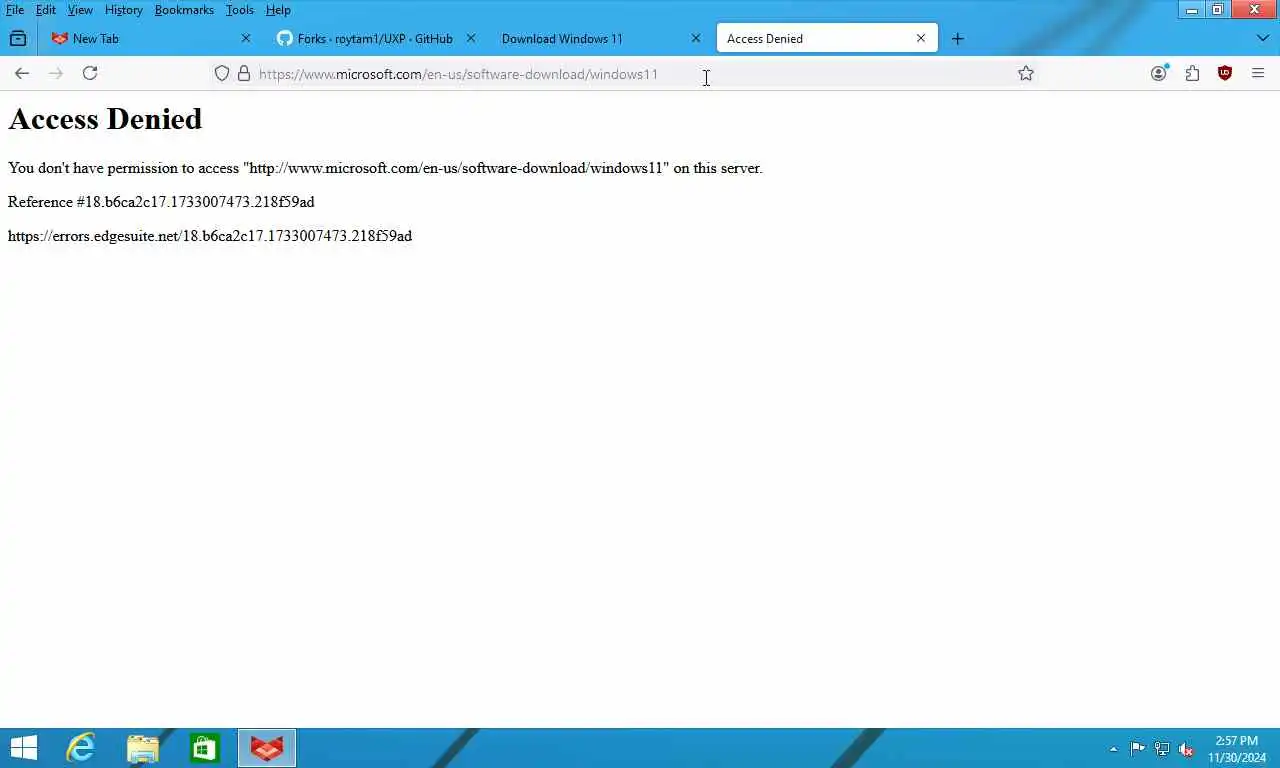Restore down the browser window

[1217, 10]
